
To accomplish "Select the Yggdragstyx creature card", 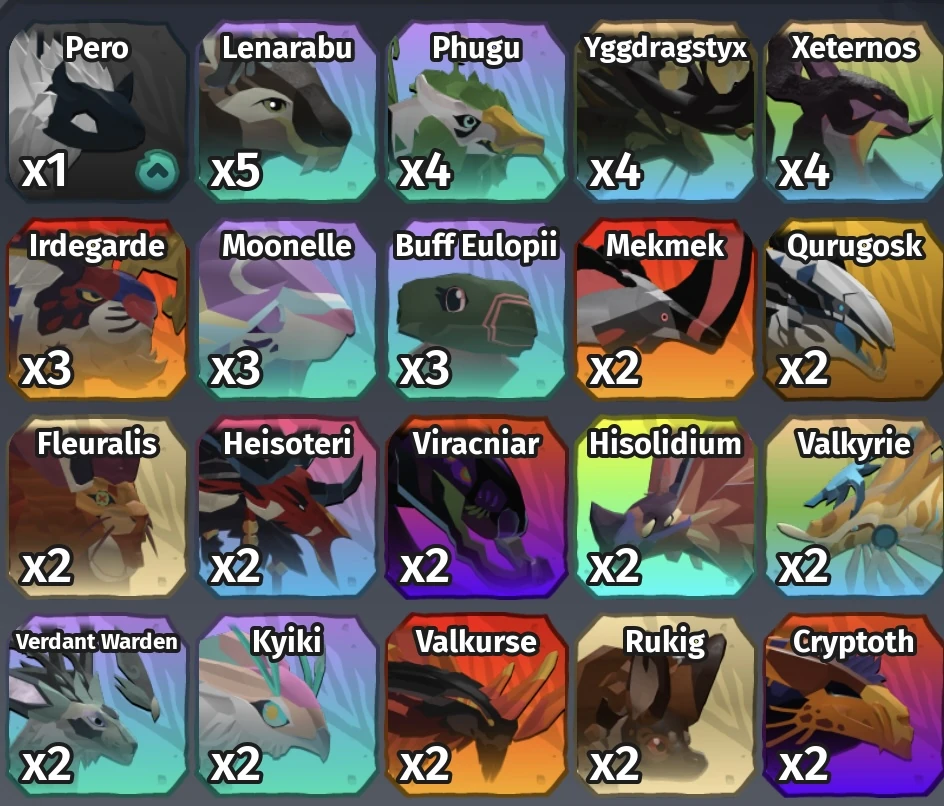I will pyautogui.click(x=665, y=112).
